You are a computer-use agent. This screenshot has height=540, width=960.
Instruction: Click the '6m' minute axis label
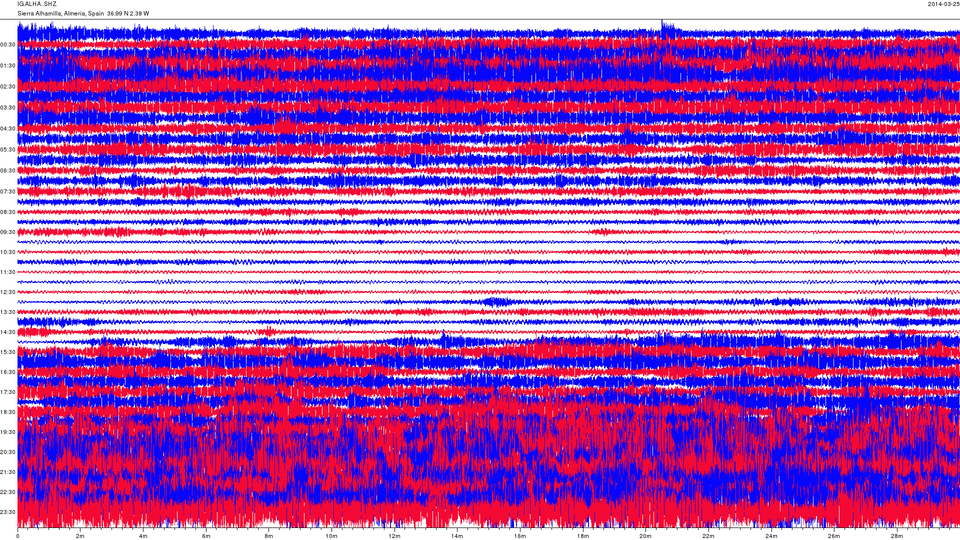(x=206, y=536)
